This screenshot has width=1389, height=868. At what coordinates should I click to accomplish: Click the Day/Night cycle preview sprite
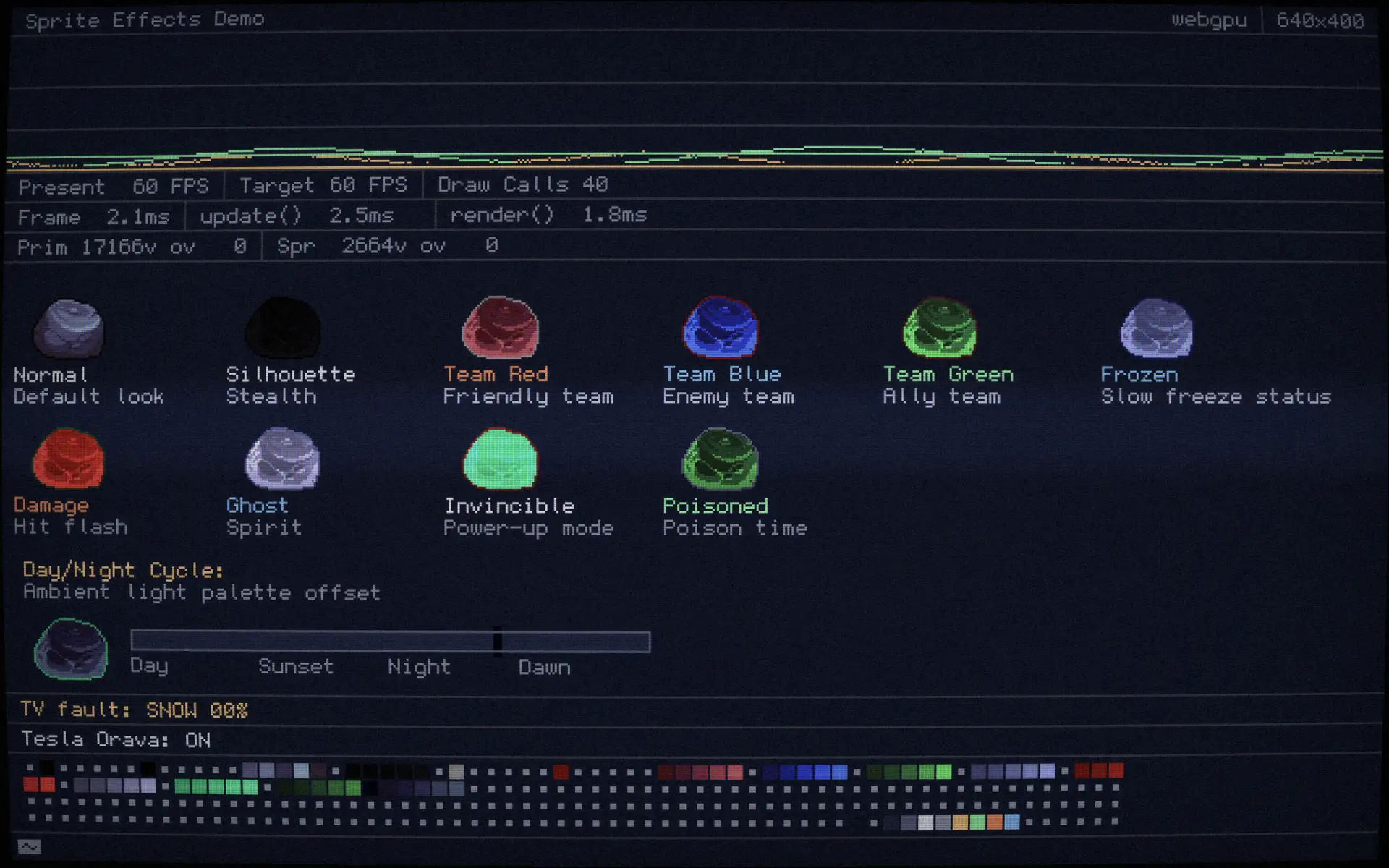pyautogui.click(x=71, y=649)
